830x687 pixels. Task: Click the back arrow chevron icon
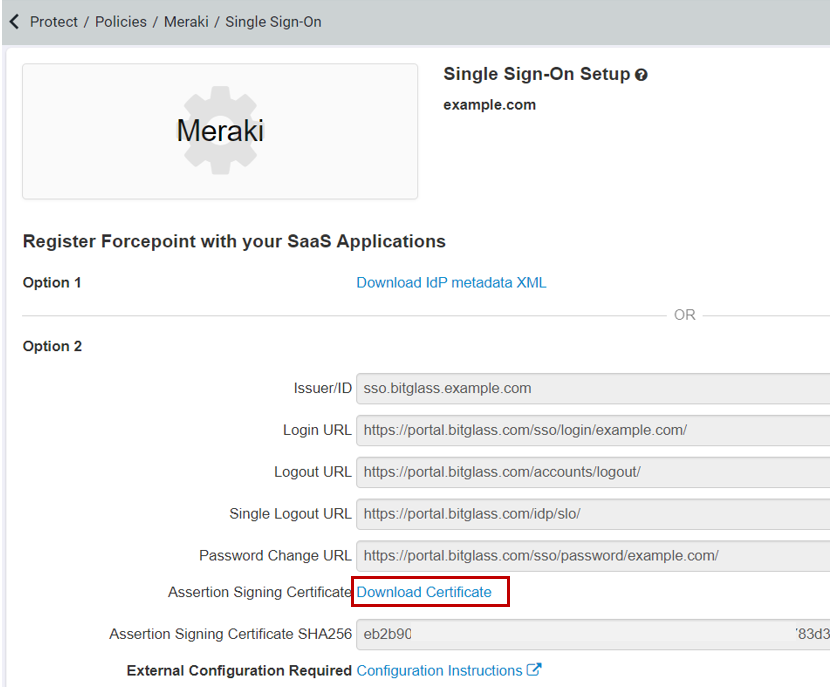pyautogui.click(x=13, y=21)
